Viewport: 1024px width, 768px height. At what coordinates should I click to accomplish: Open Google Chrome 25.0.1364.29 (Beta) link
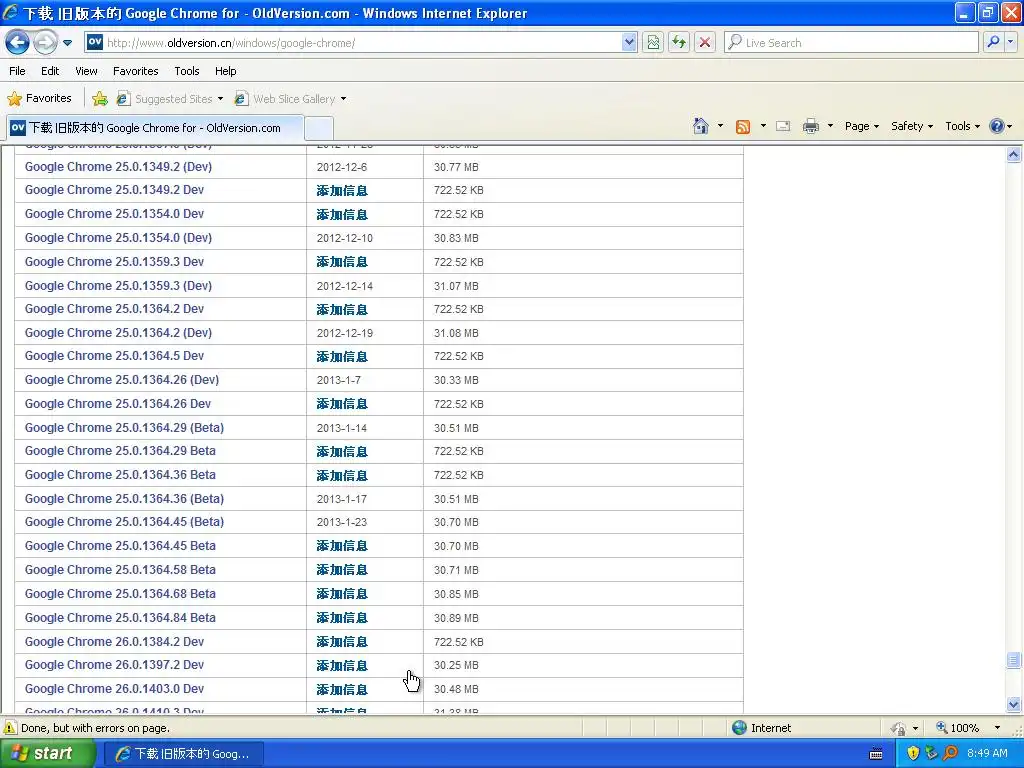[x=124, y=428]
